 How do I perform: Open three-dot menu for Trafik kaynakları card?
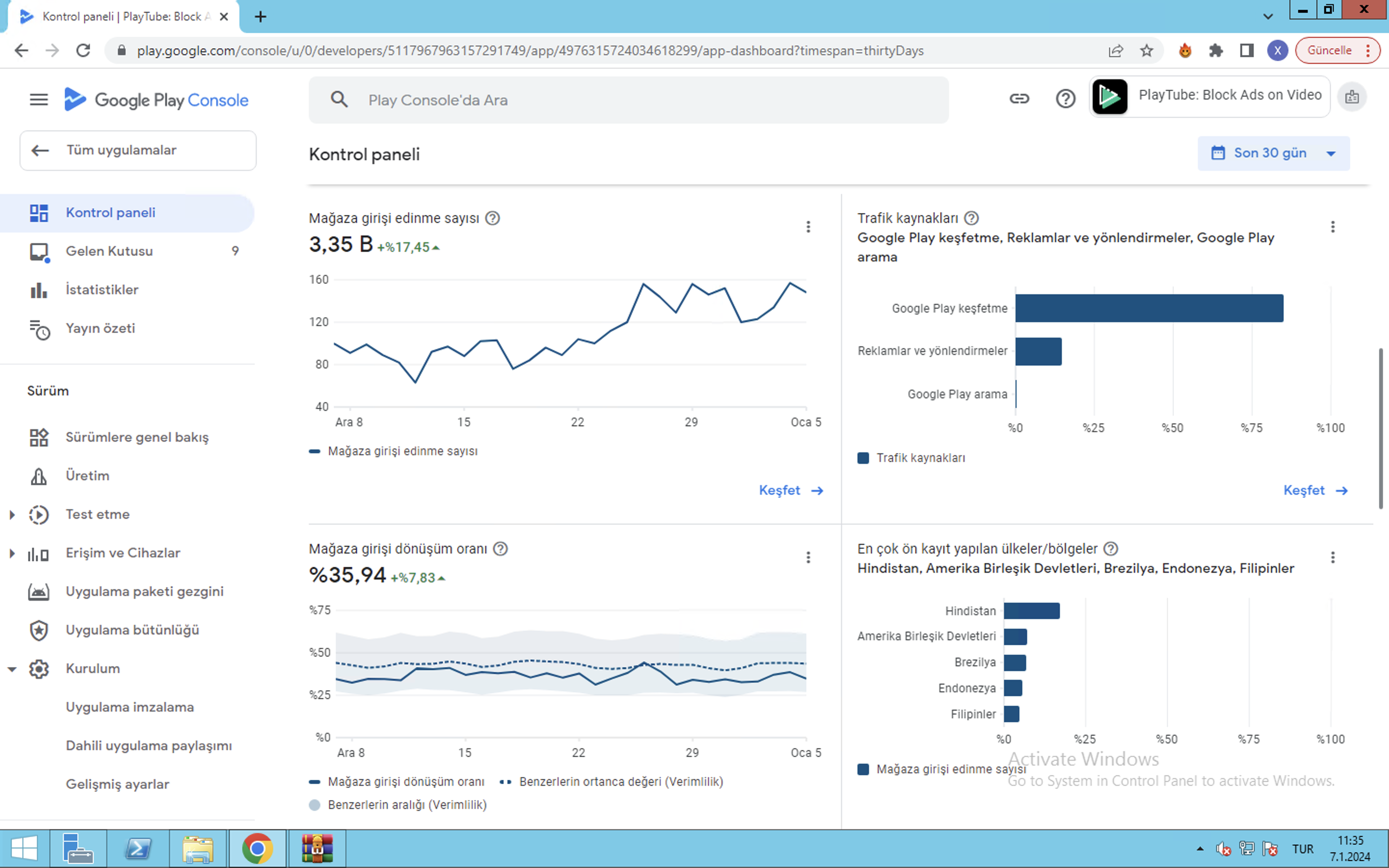click(1333, 227)
